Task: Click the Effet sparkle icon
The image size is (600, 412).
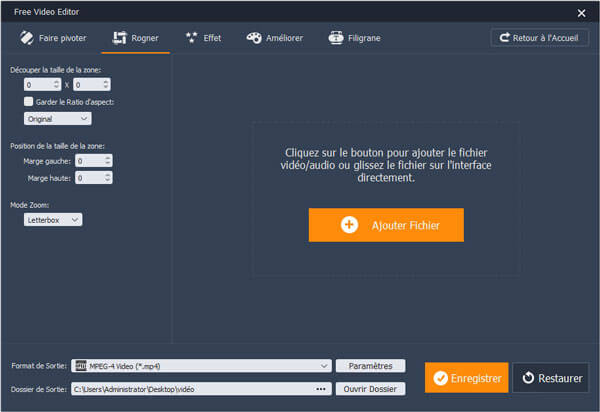Action: point(190,39)
